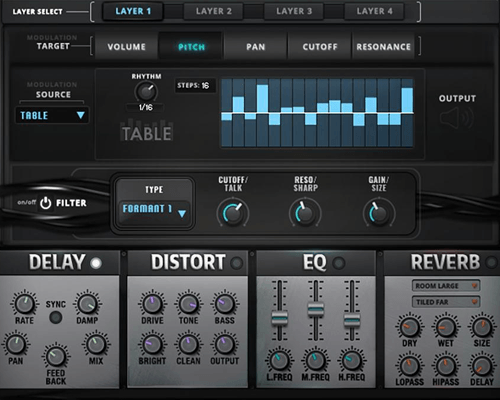Click the reverb Wet knob
Screen dimensions: 500x400
(446, 327)
